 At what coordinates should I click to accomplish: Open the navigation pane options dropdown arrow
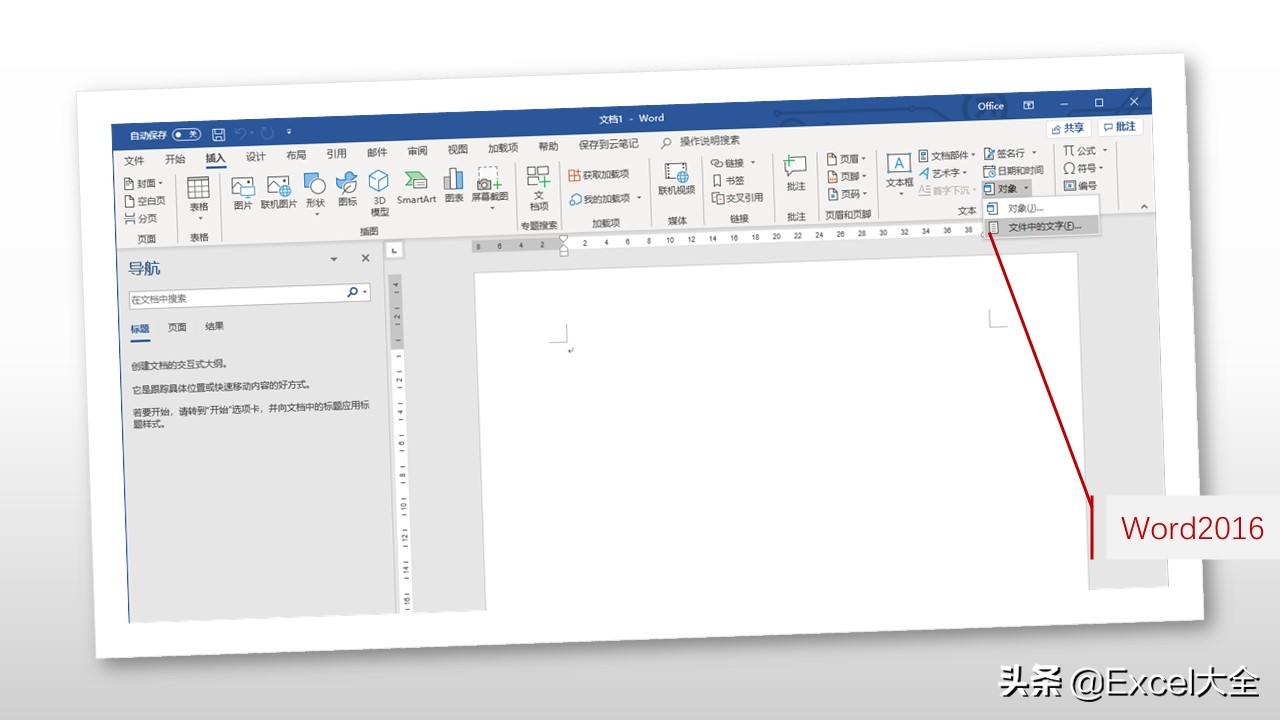334,259
